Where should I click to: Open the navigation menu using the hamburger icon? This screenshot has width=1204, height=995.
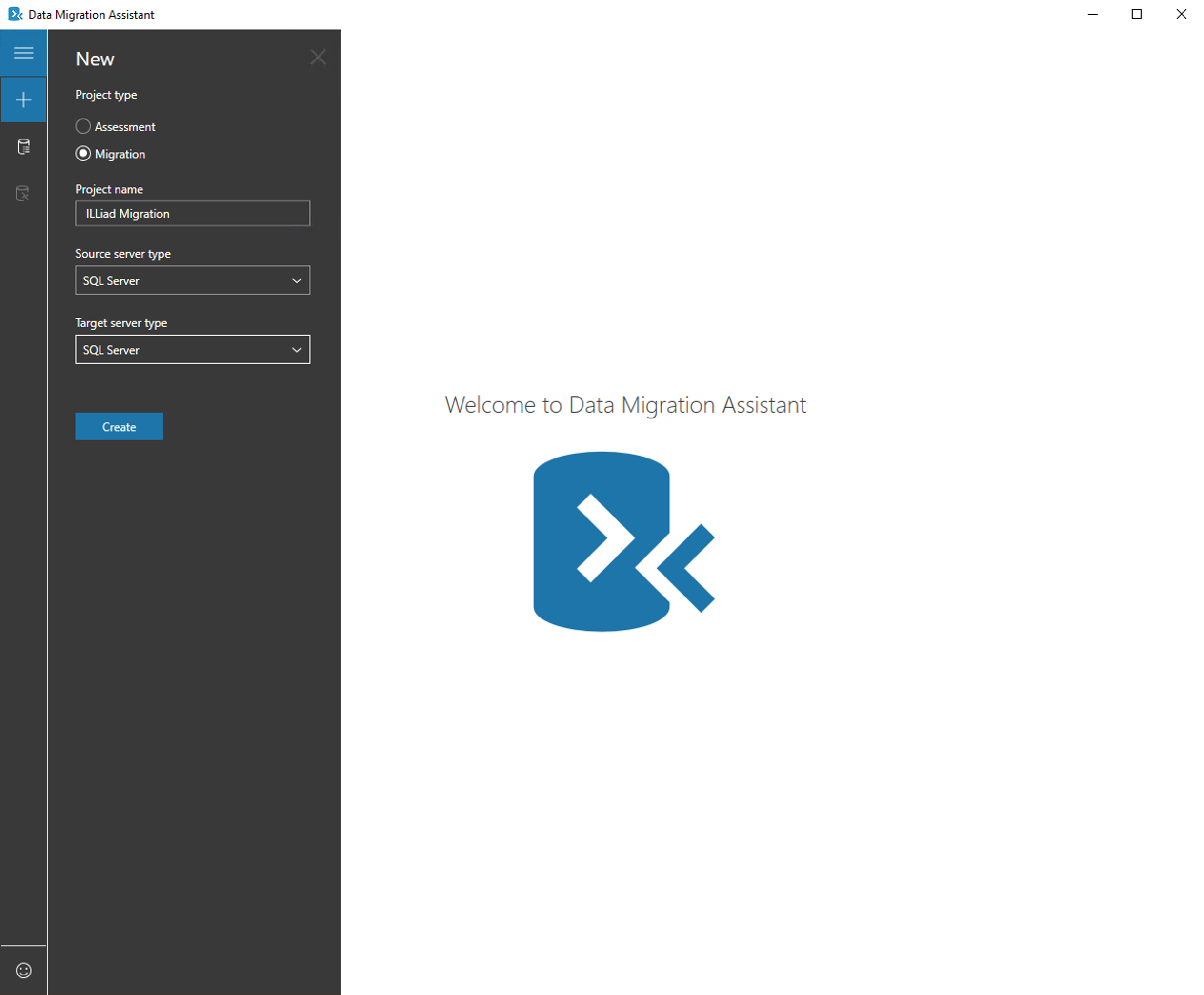click(23, 53)
